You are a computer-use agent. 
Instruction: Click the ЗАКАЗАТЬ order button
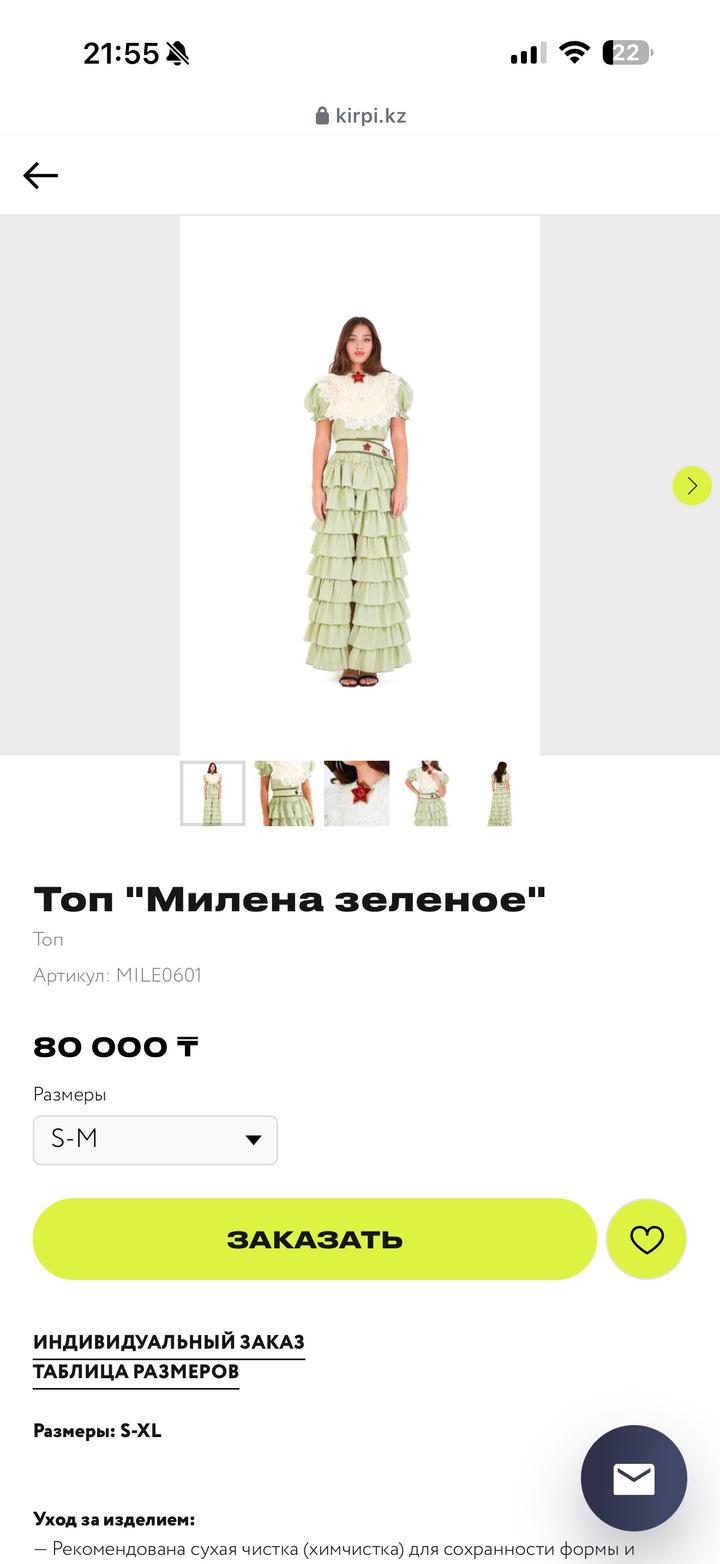(315, 1239)
